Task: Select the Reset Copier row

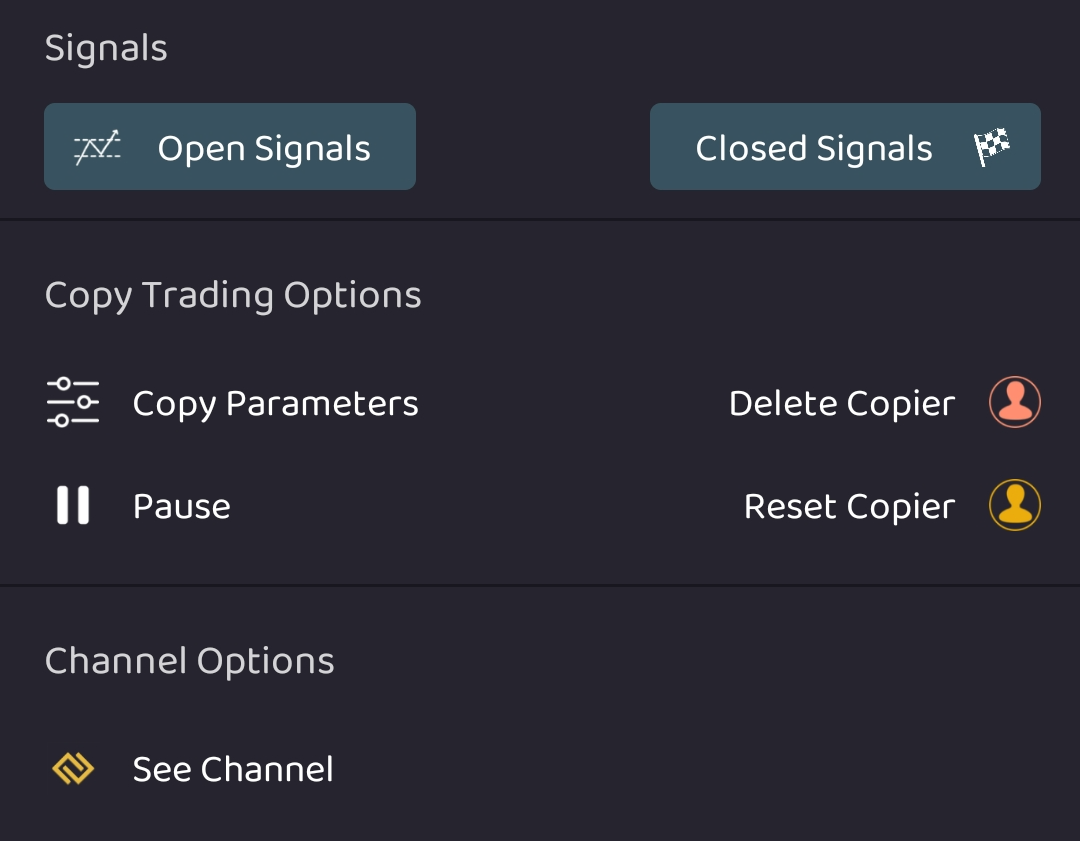Action: coord(850,505)
